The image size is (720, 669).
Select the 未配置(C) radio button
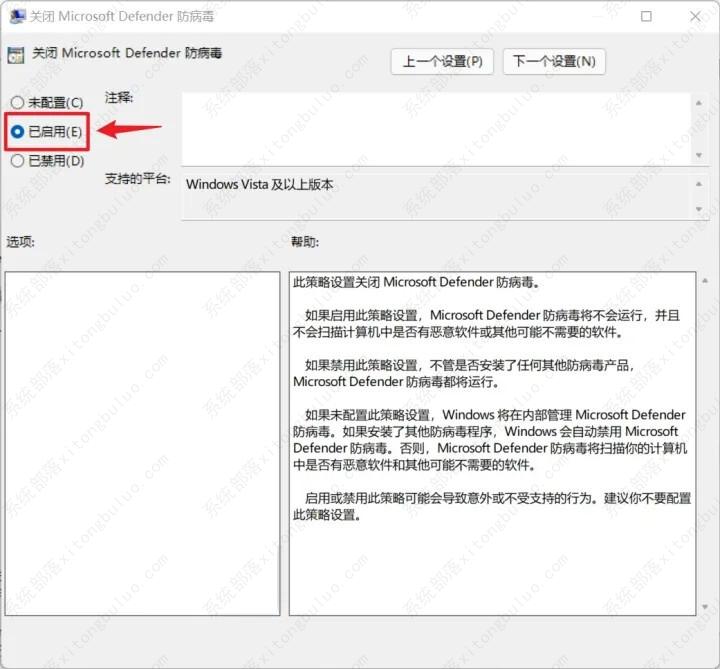click(17, 103)
